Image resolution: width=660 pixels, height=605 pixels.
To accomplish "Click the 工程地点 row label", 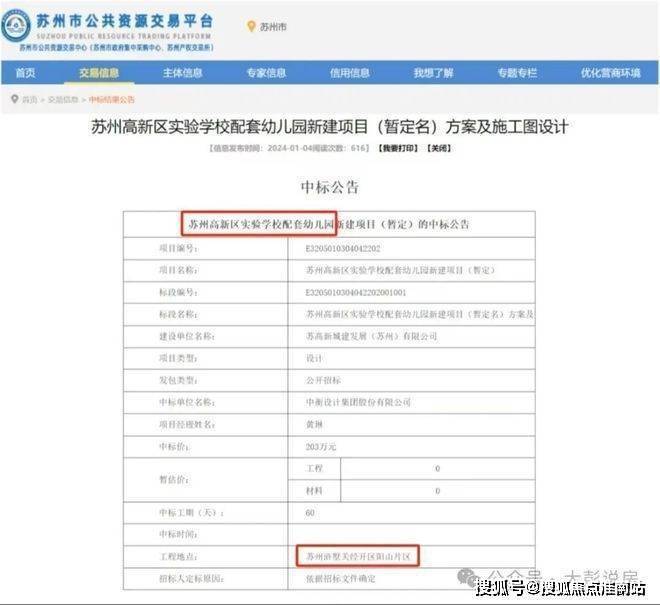I will pos(178,557).
